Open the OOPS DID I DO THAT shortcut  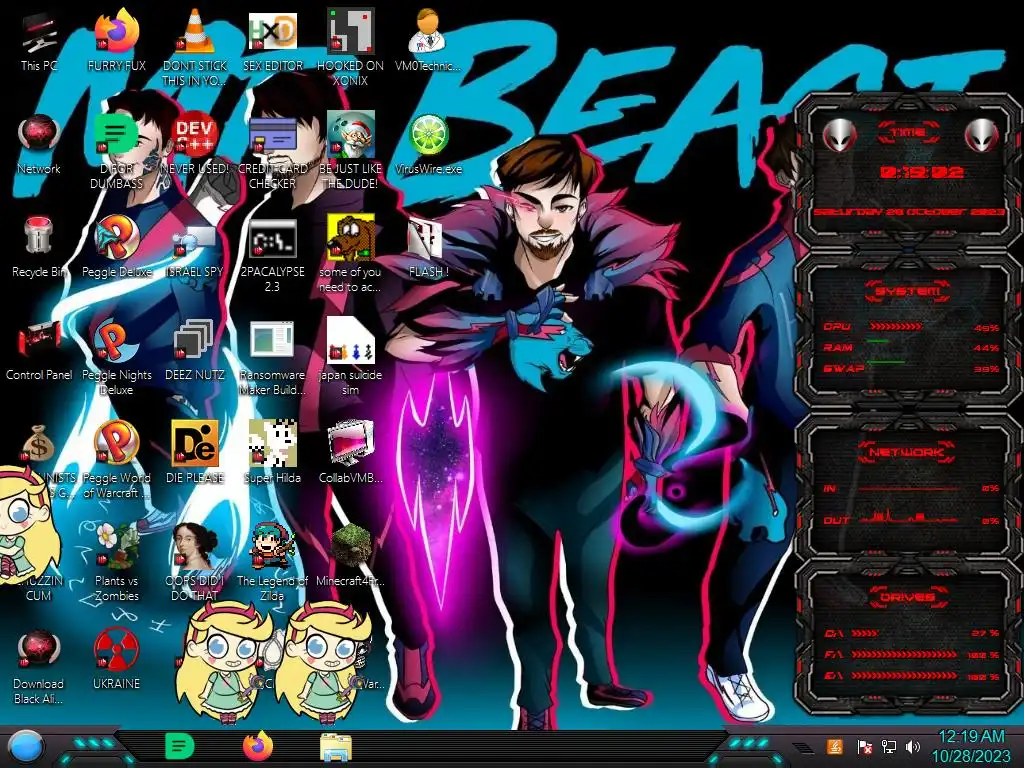click(195, 546)
